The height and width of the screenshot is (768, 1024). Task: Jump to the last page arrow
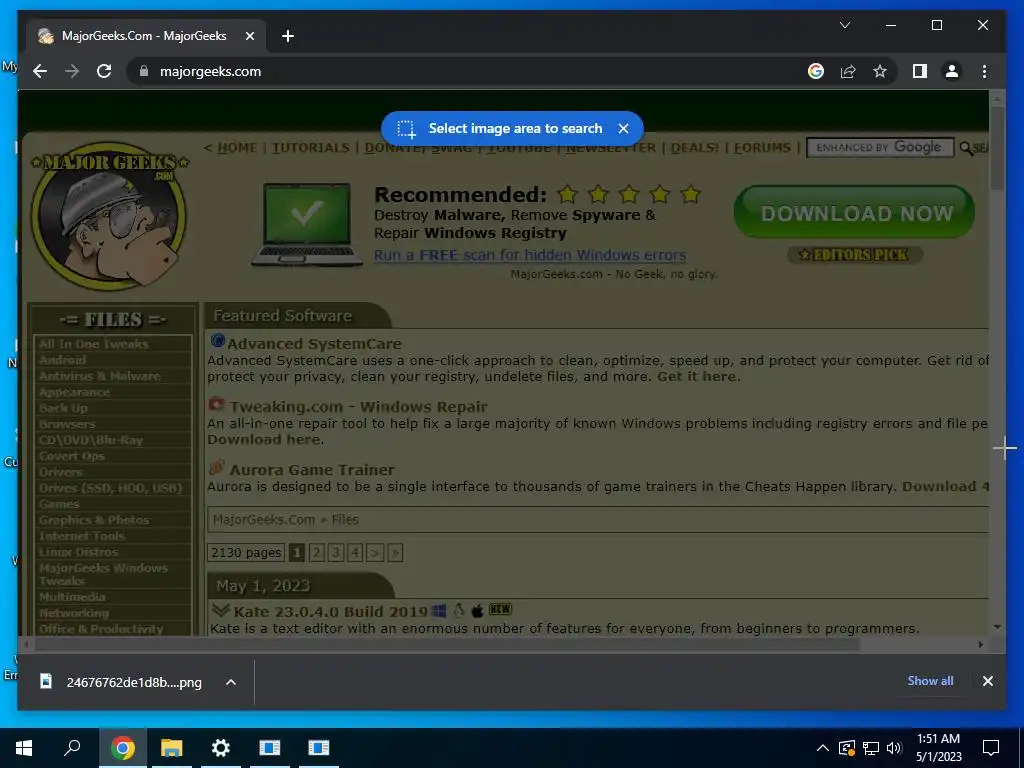point(394,552)
